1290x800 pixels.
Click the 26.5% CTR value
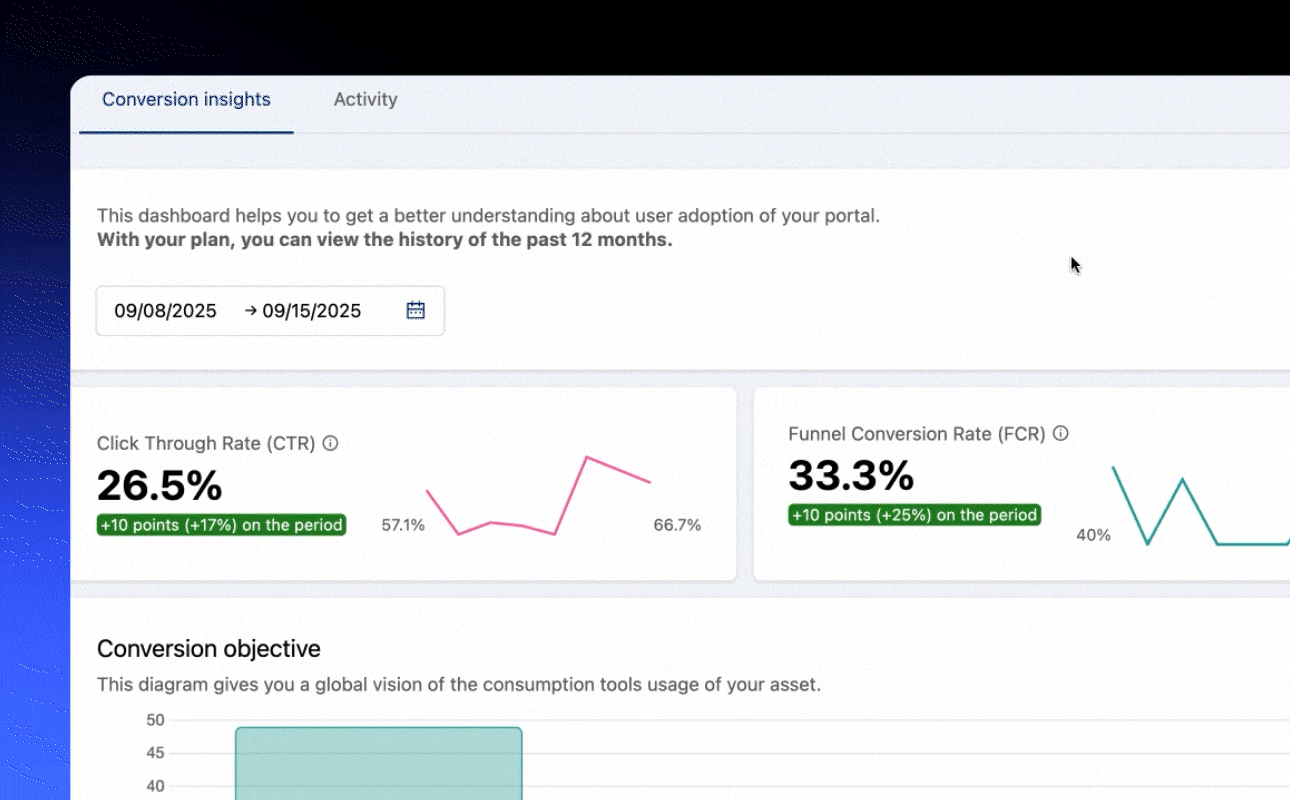click(159, 485)
